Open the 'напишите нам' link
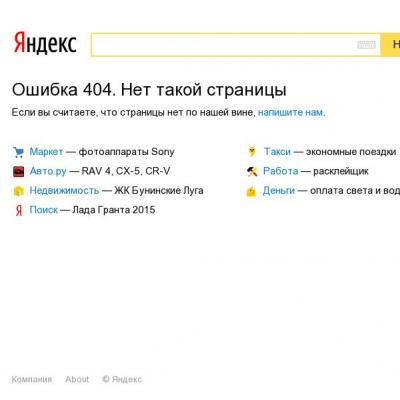 click(291, 113)
